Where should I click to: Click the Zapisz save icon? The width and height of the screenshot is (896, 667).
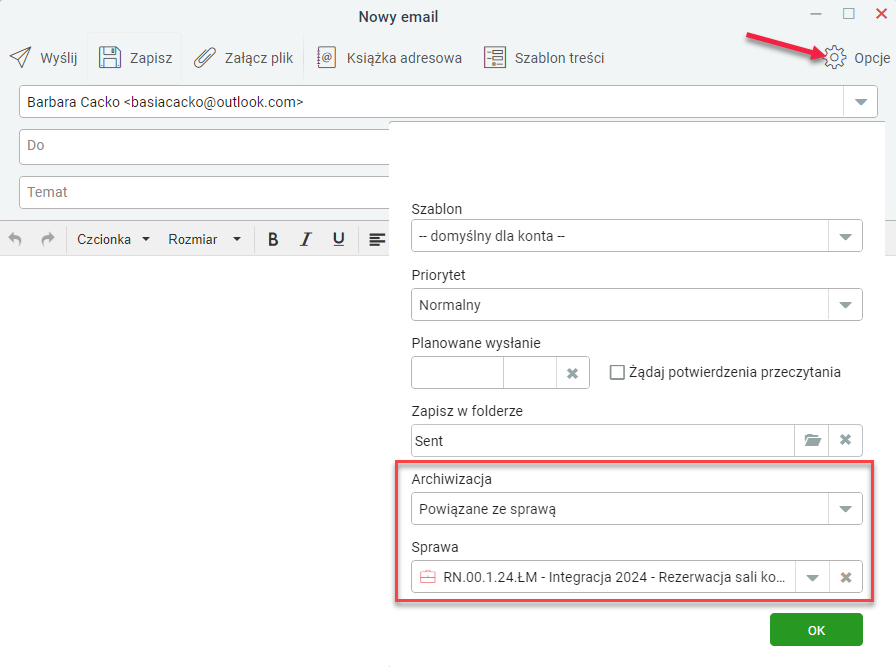click(x=110, y=58)
